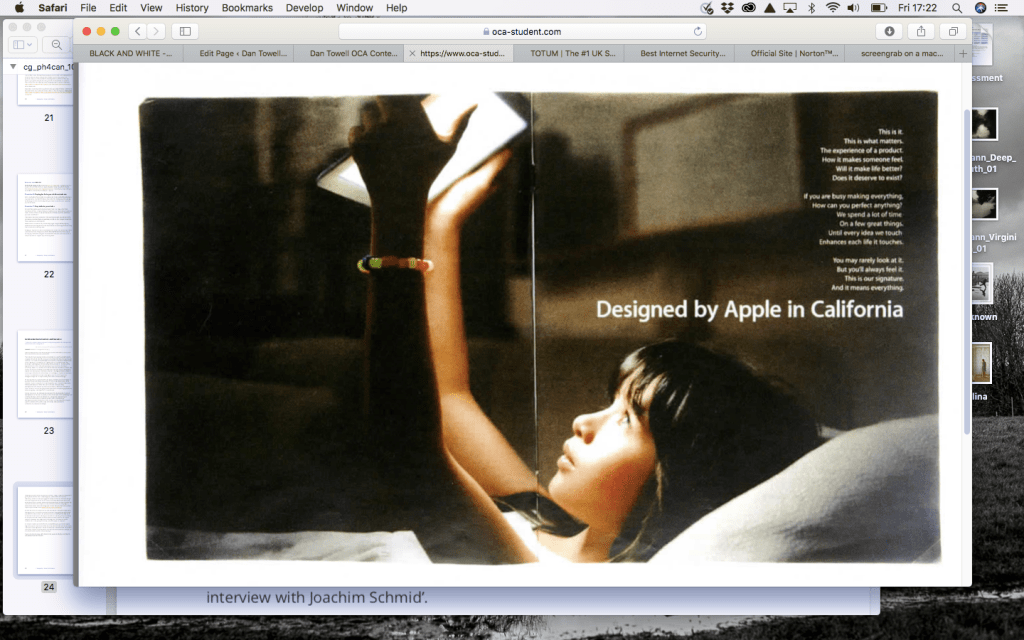Add a new tab with plus button

click(x=963, y=54)
